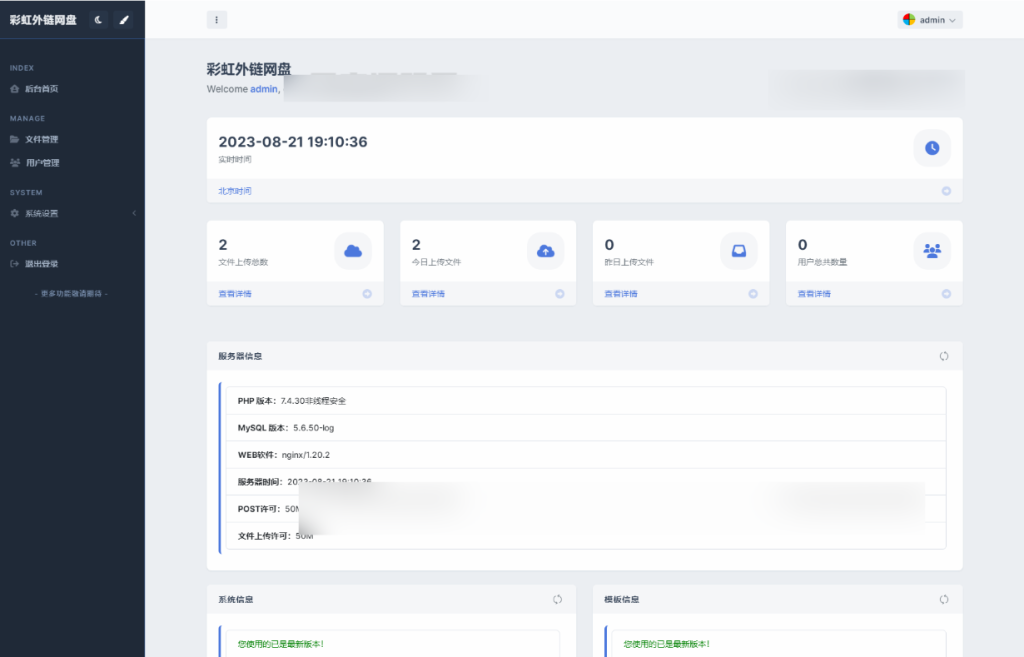
Task: Click the theme paintbrush toggle in the header
Action: pyautogui.click(x=124, y=19)
